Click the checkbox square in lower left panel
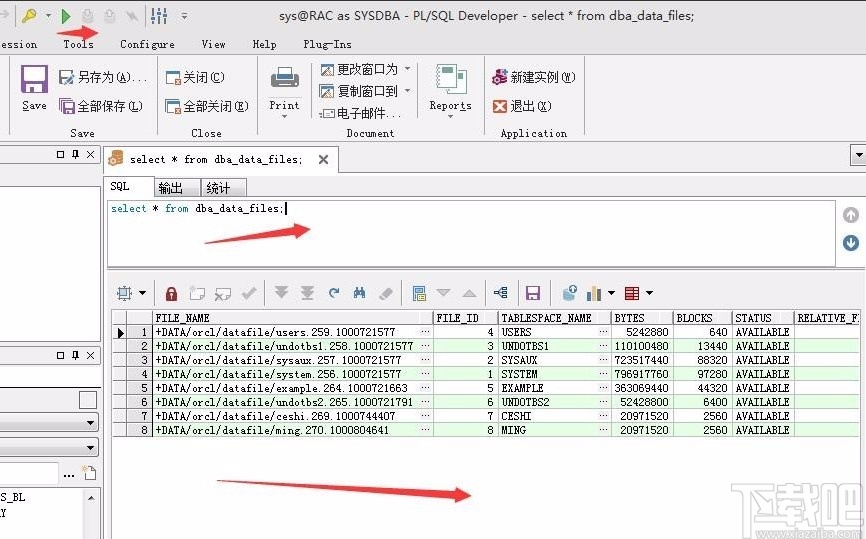This screenshot has width=866, height=539. (88, 400)
